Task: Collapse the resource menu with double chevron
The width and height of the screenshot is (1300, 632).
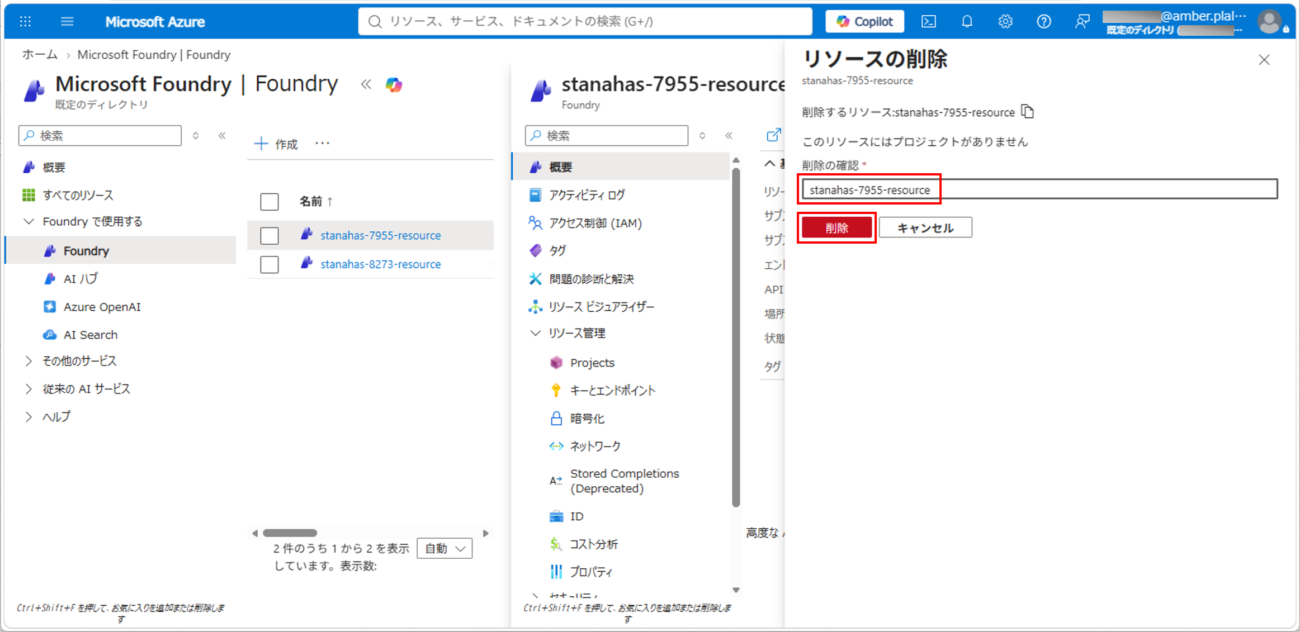Action: (x=729, y=135)
